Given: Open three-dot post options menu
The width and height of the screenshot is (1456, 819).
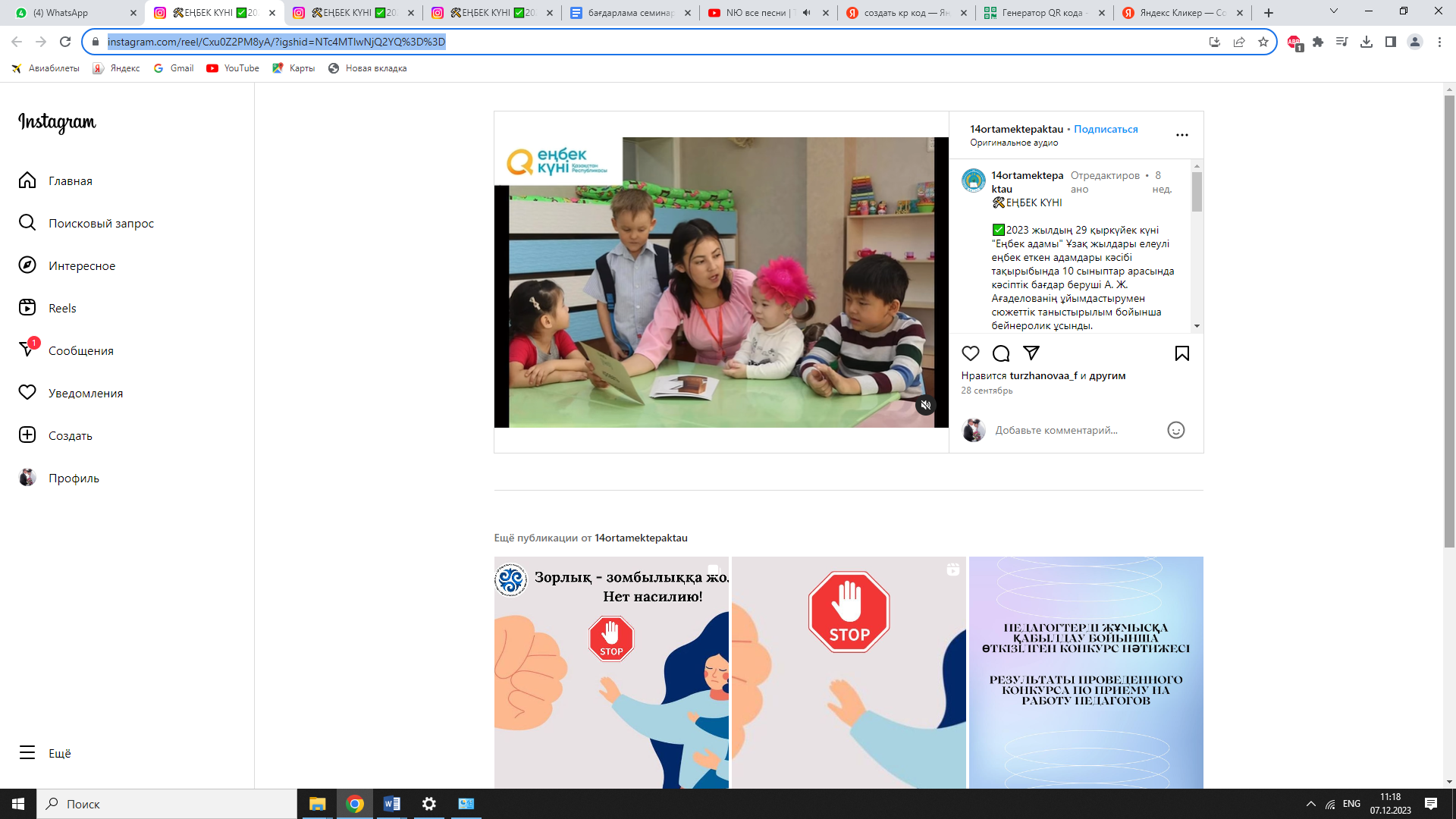Looking at the screenshot, I should click(1181, 135).
